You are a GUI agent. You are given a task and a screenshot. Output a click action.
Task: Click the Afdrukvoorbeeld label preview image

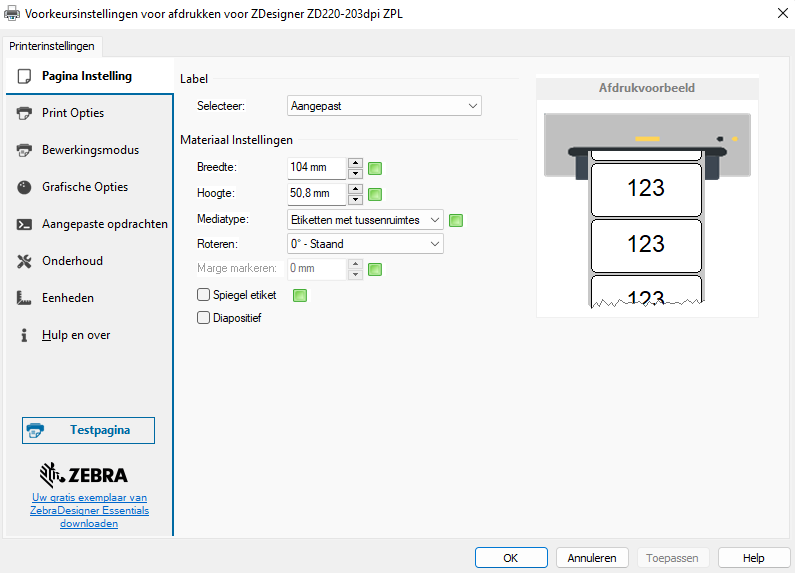[647, 210]
